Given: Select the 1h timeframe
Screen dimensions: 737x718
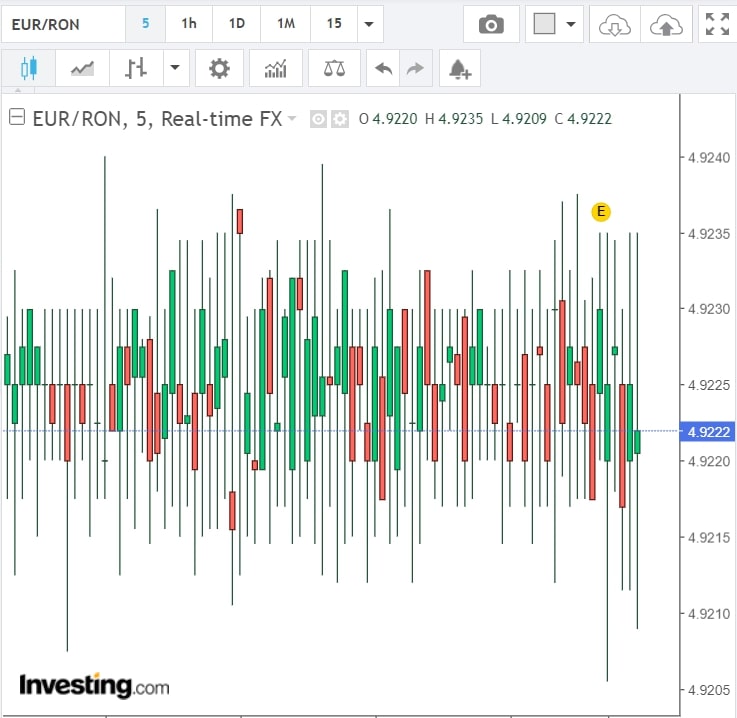Looking at the screenshot, I should [x=188, y=24].
